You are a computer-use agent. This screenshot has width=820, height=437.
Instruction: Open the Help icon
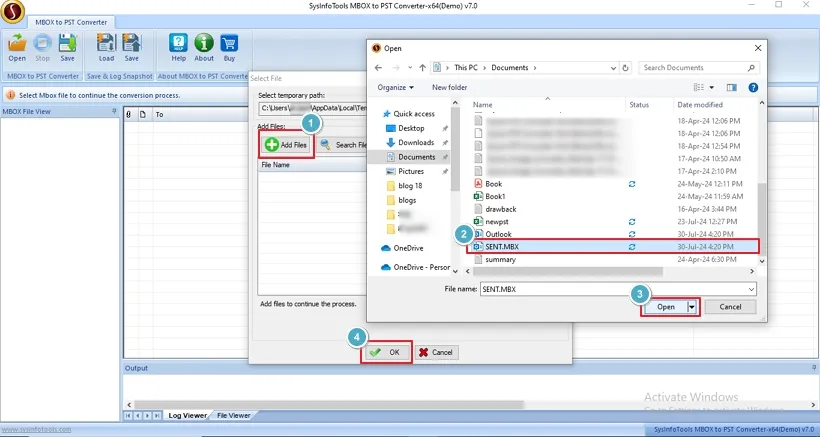click(178, 48)
